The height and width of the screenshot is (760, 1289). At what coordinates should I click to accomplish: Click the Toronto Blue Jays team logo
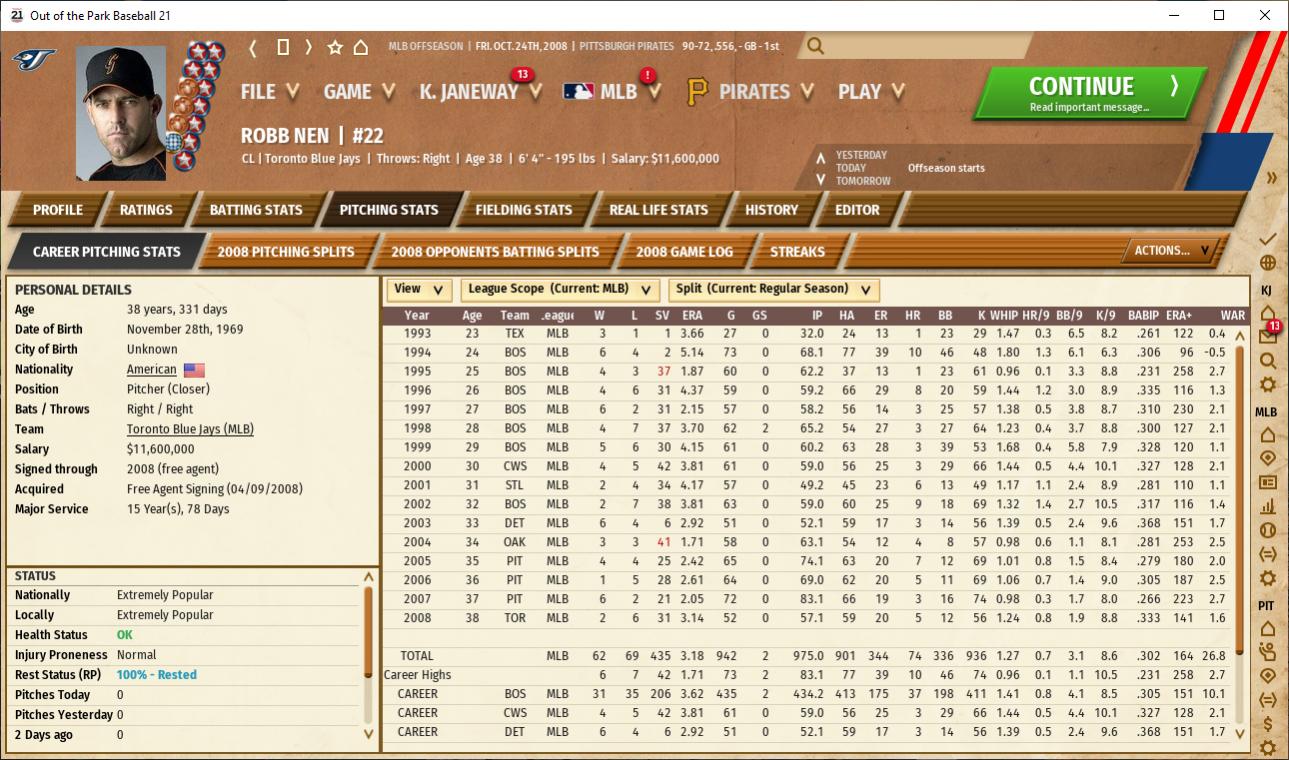(34, 60)
